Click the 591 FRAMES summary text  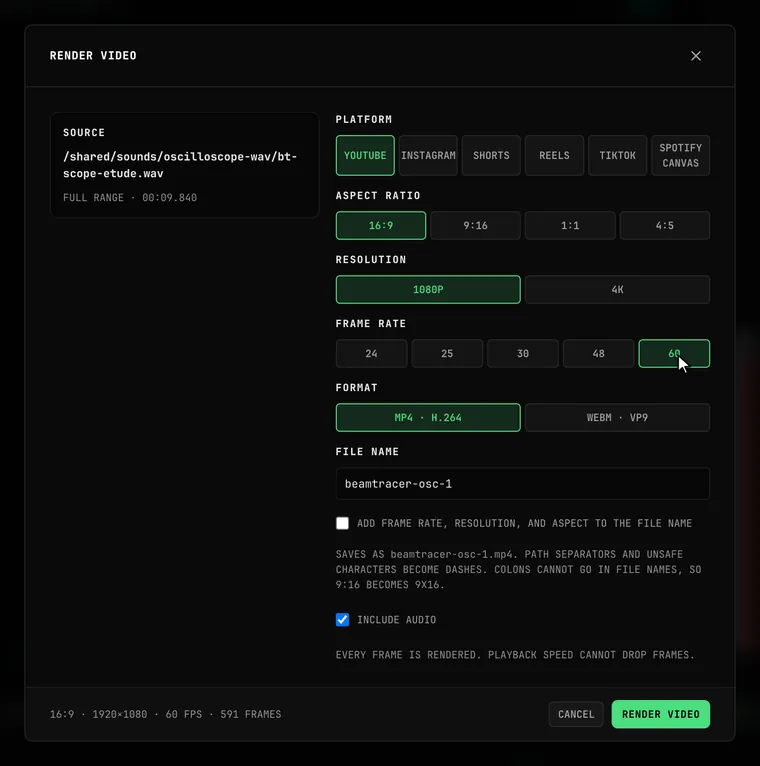251,714
